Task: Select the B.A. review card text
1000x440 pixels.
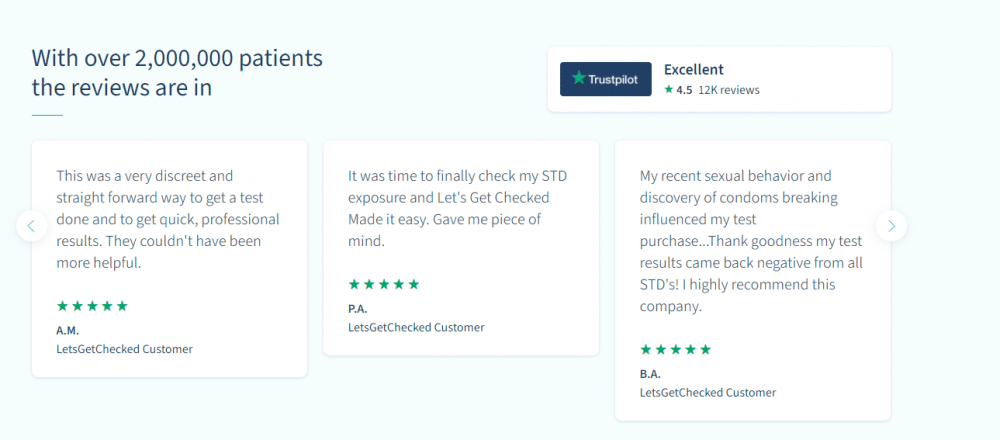Action: [x=750, y=240]
